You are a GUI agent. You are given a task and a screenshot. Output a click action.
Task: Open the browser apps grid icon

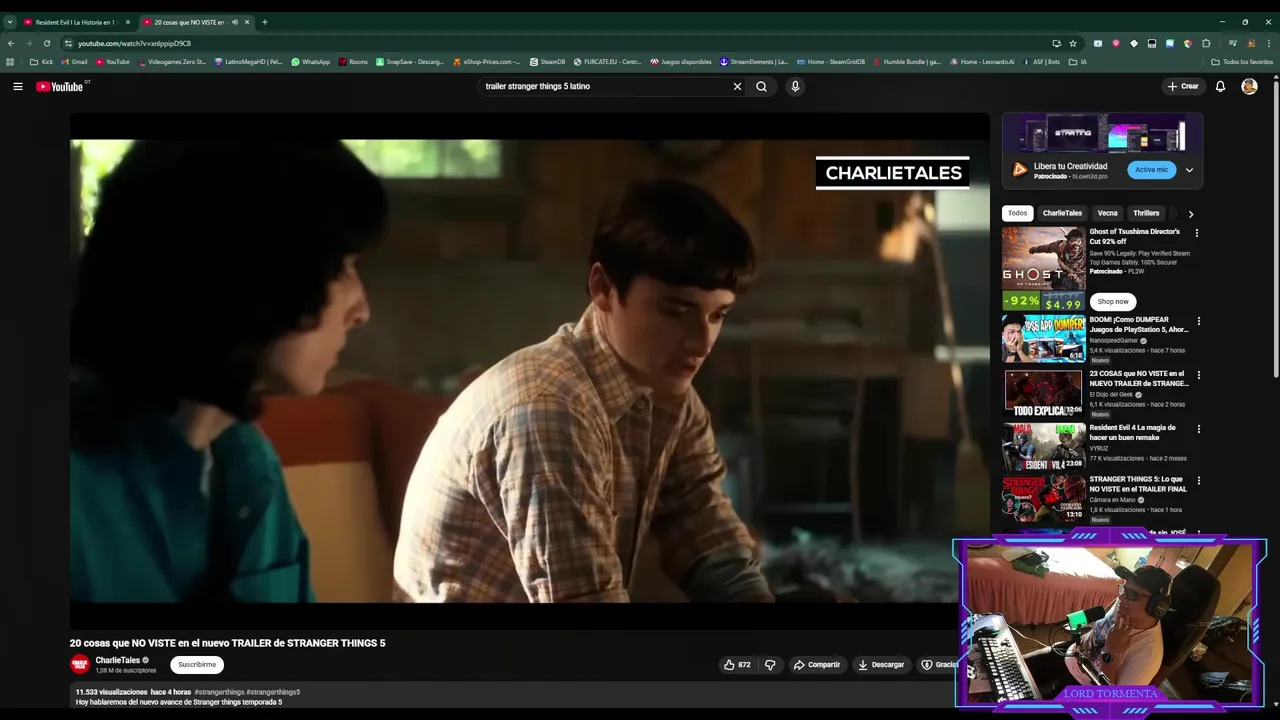pos(10,62)
